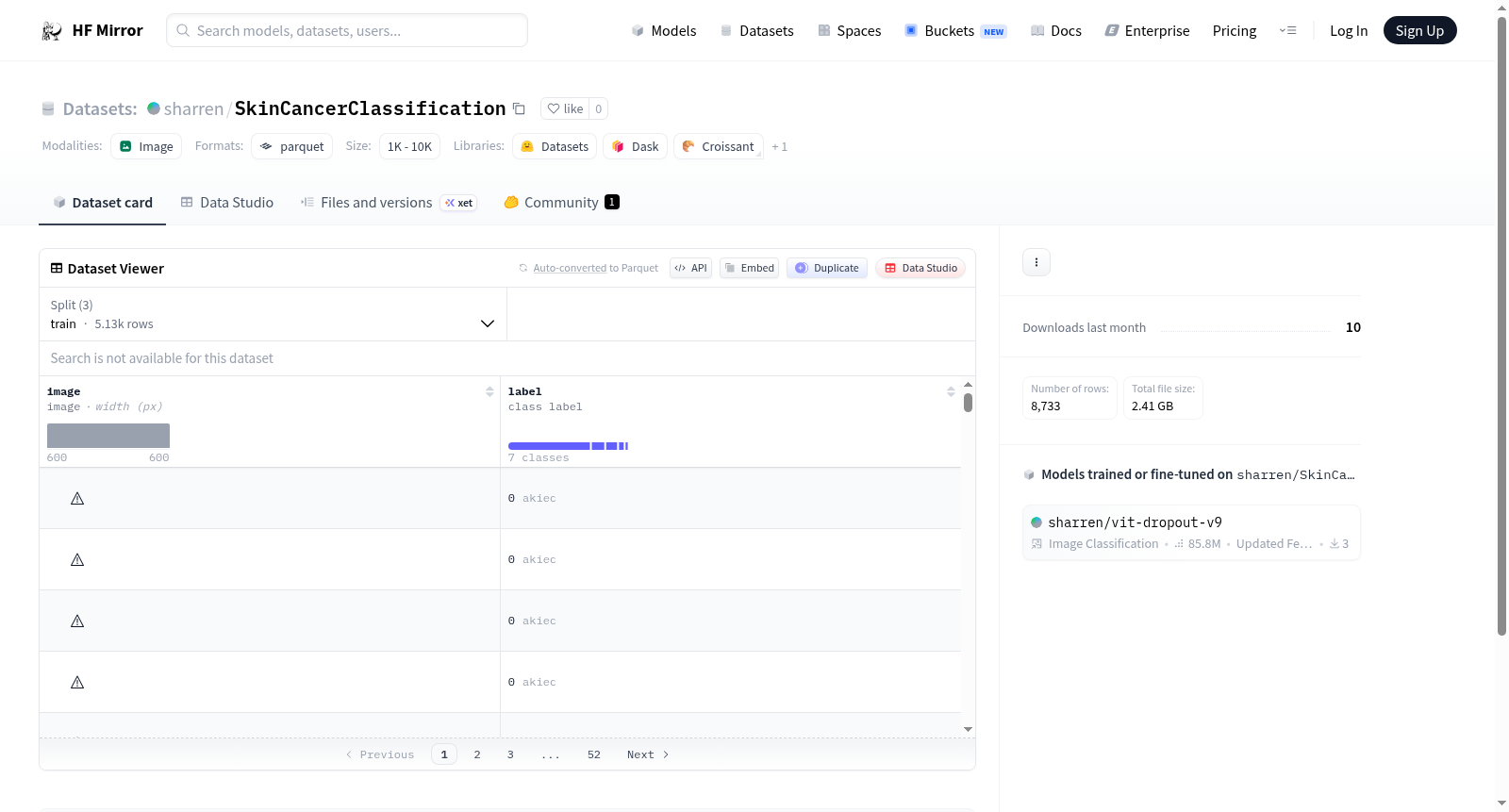
Task: Click the warning icon in the third akiec row
Action: (x=77, y=621)
